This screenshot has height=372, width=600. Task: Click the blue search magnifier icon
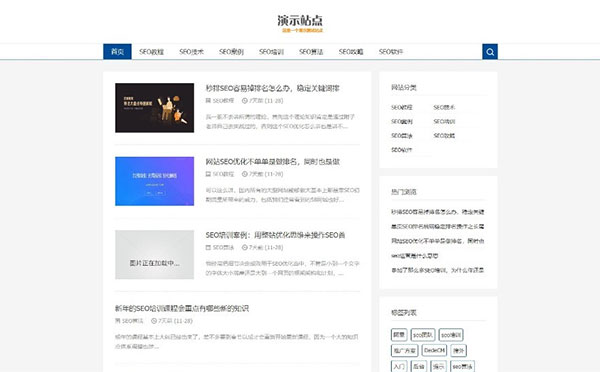490,52
